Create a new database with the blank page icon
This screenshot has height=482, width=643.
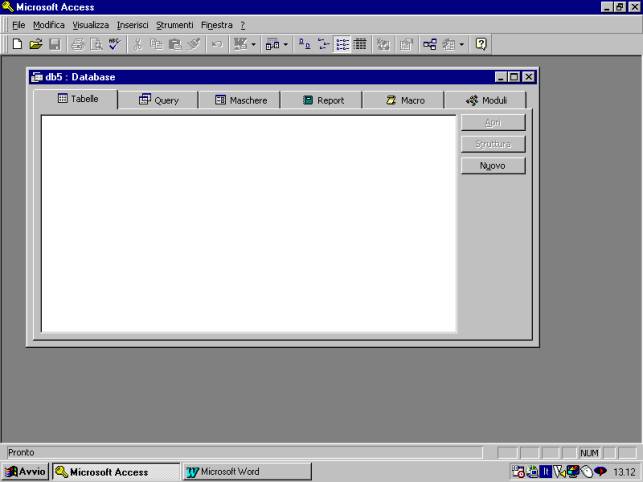point(17,44)
